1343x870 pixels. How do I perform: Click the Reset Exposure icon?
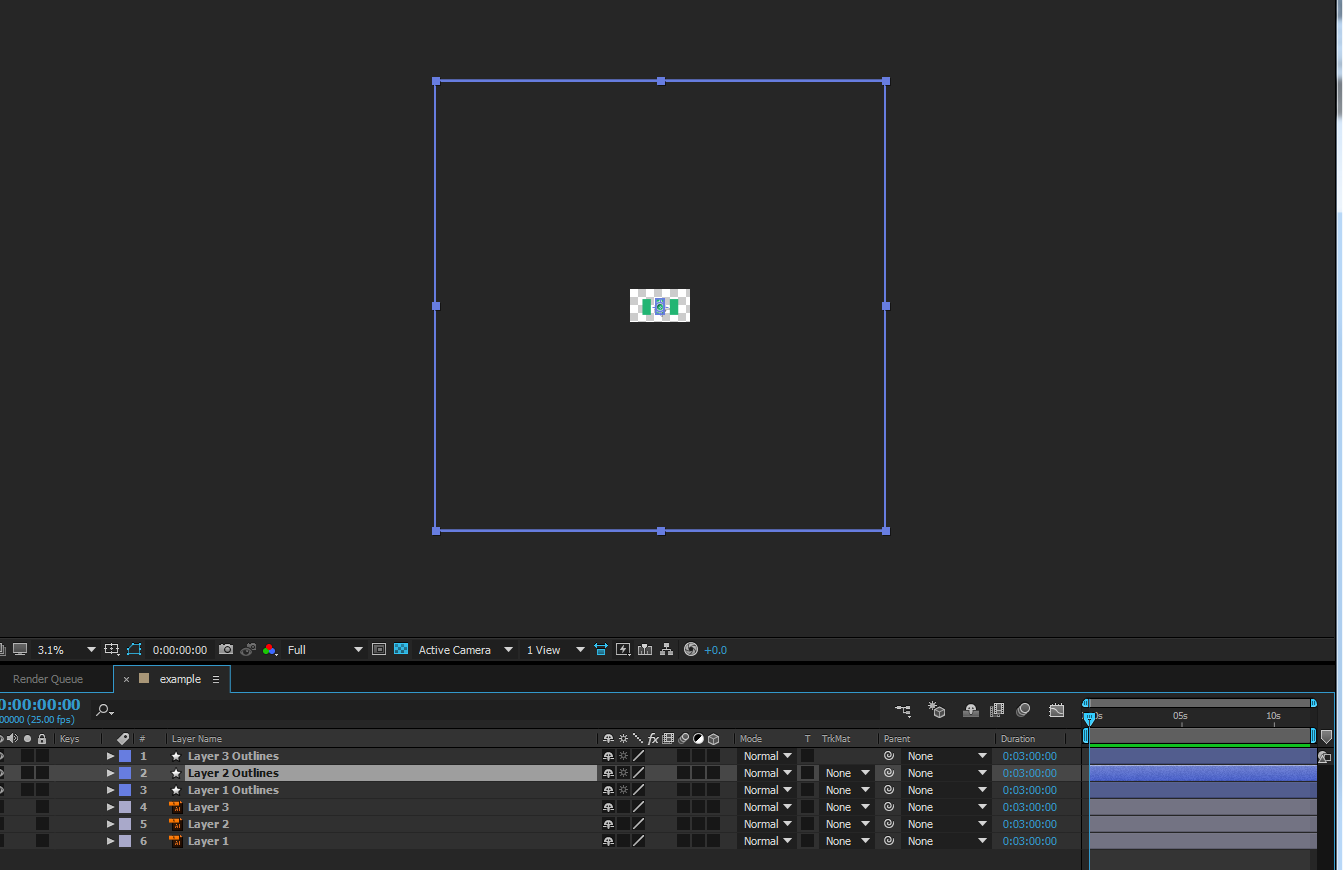[x=690, y=649]
